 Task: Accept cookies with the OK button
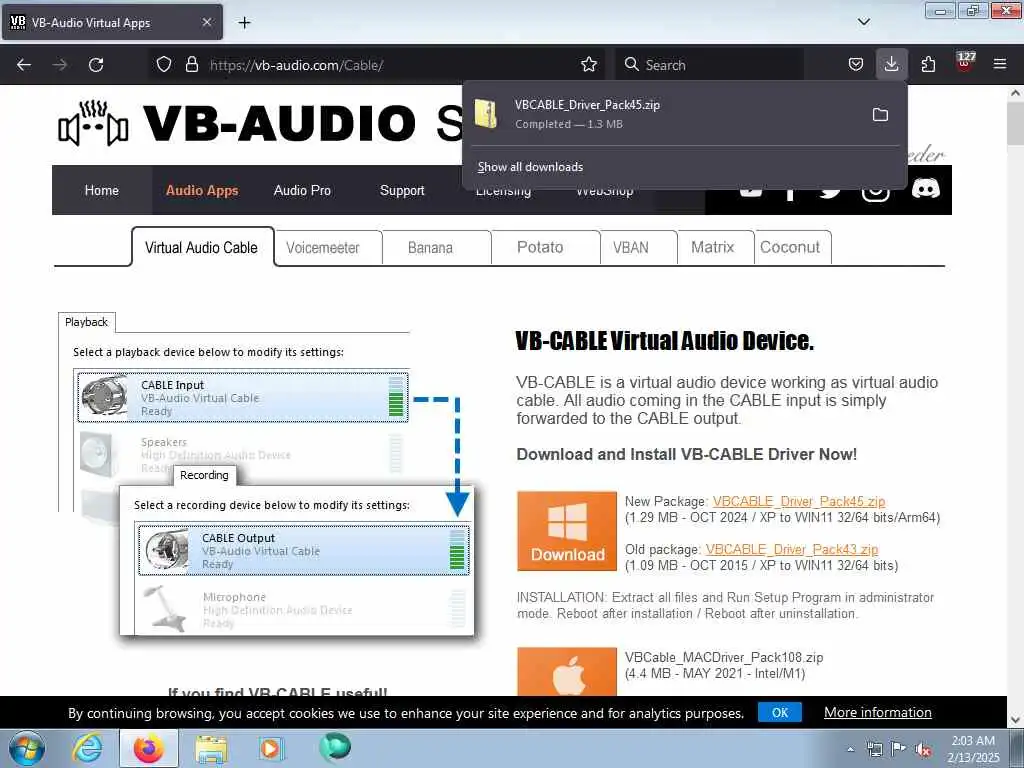coord(780,712)
